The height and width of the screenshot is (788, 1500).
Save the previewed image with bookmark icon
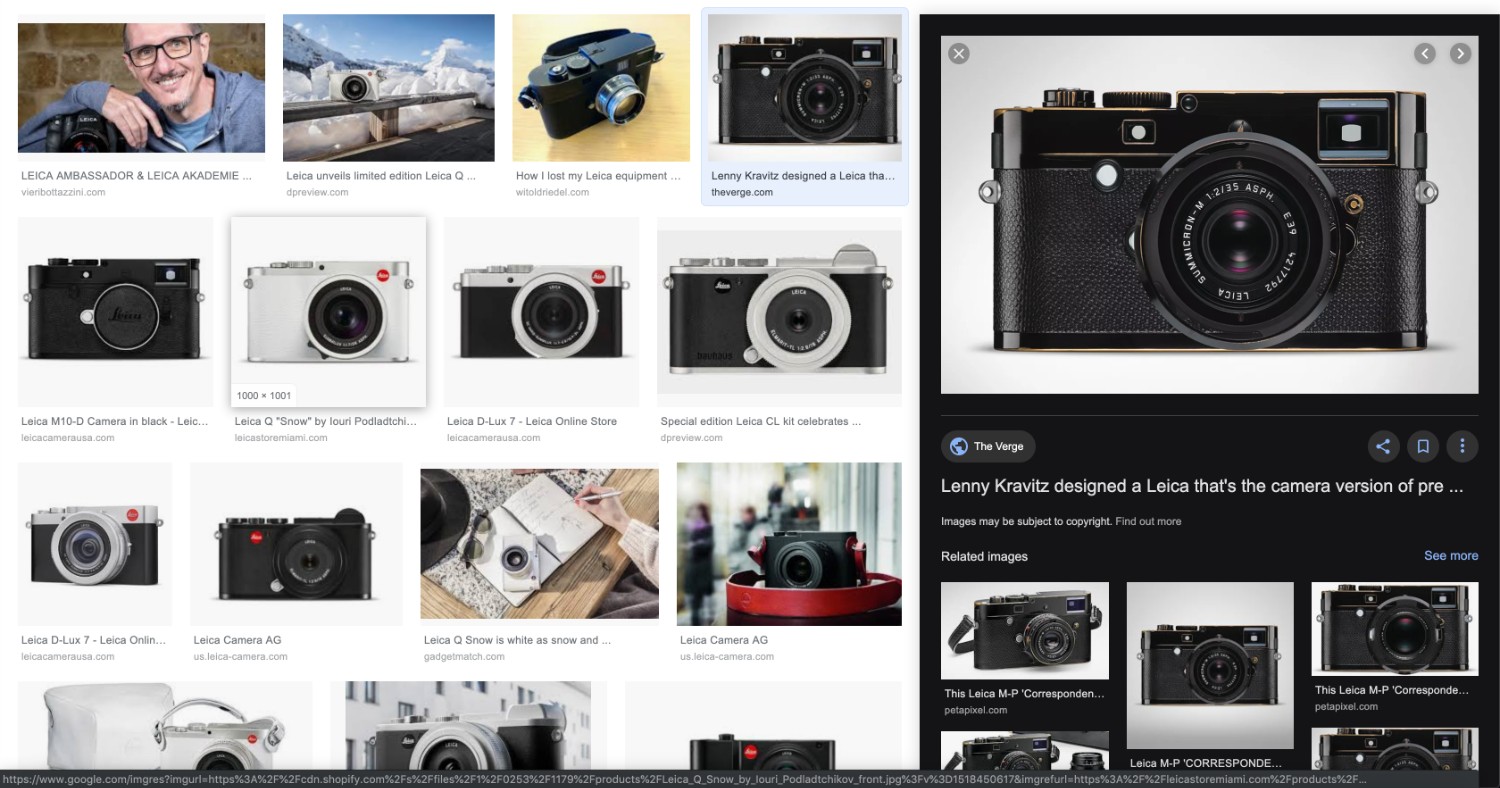coord(1422,446)
